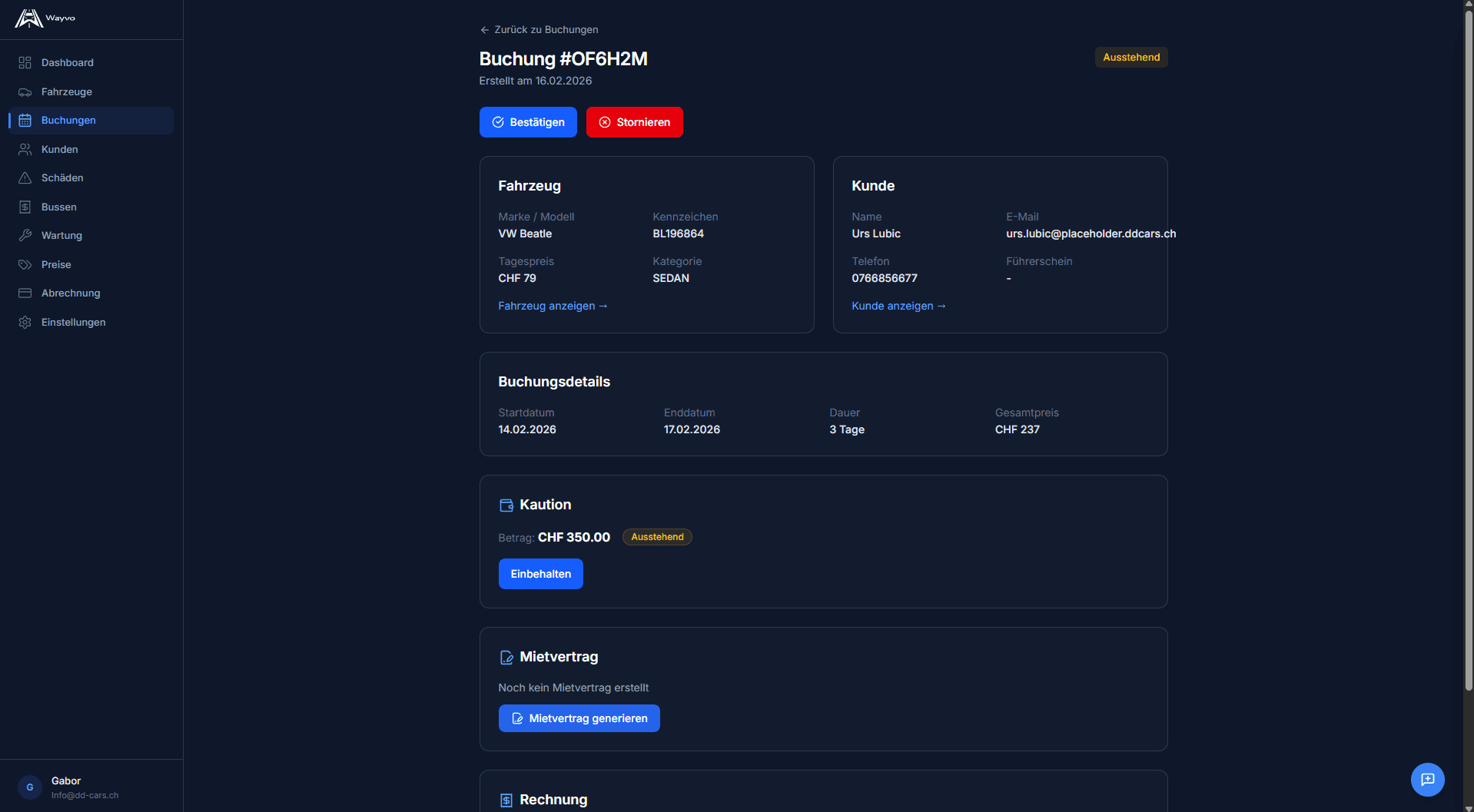The image size is (1474, 812).
Task: Open Bussen in the sidebar
Action: 59,207
